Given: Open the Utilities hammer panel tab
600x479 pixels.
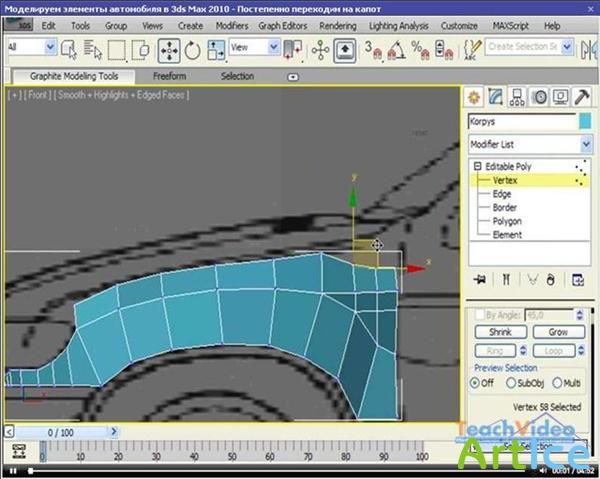Looking at the screenshot, I should click(583, 97).
